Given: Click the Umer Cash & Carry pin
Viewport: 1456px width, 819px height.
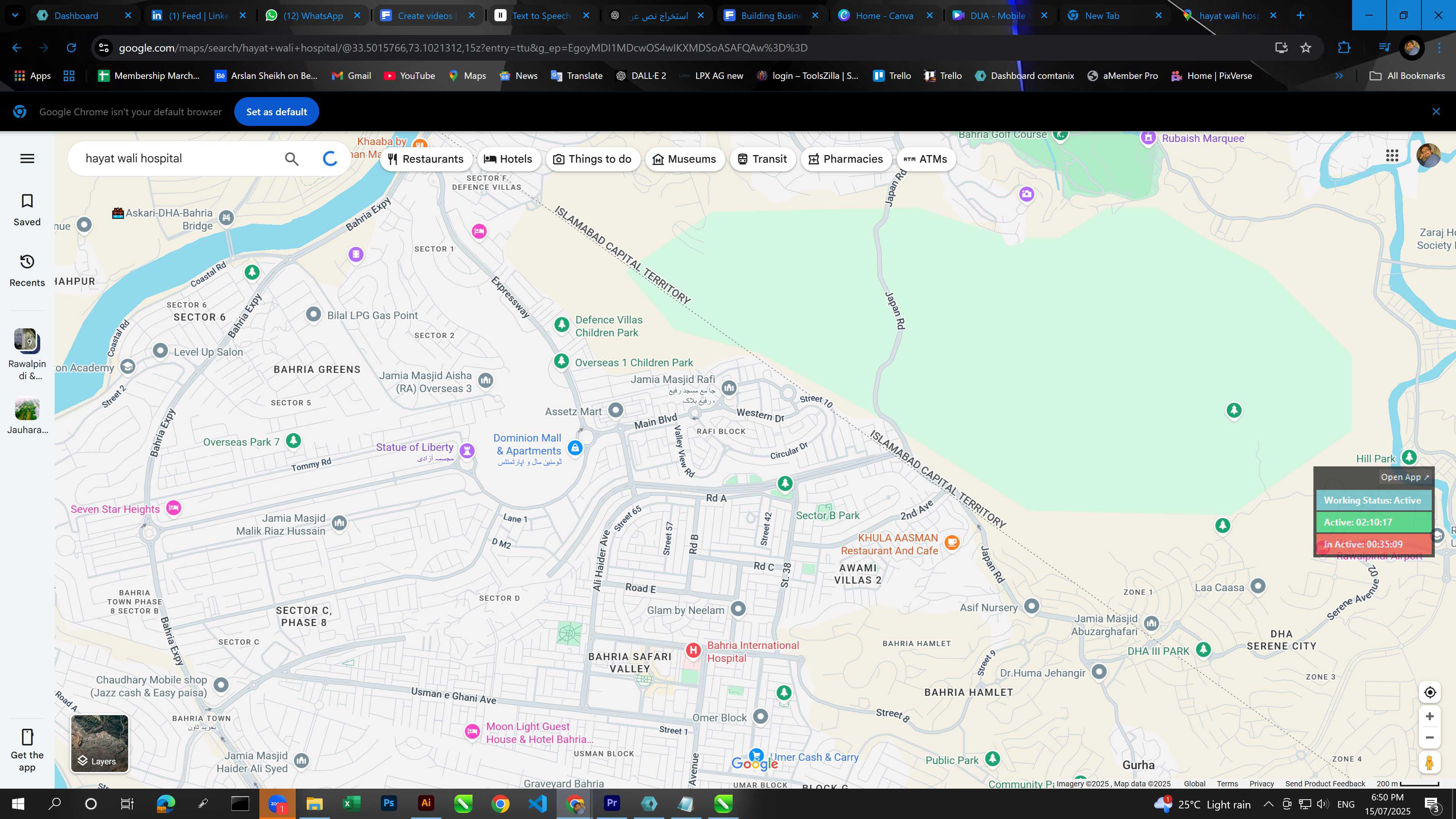Looking at the screenshot, I should coord(756,756).
